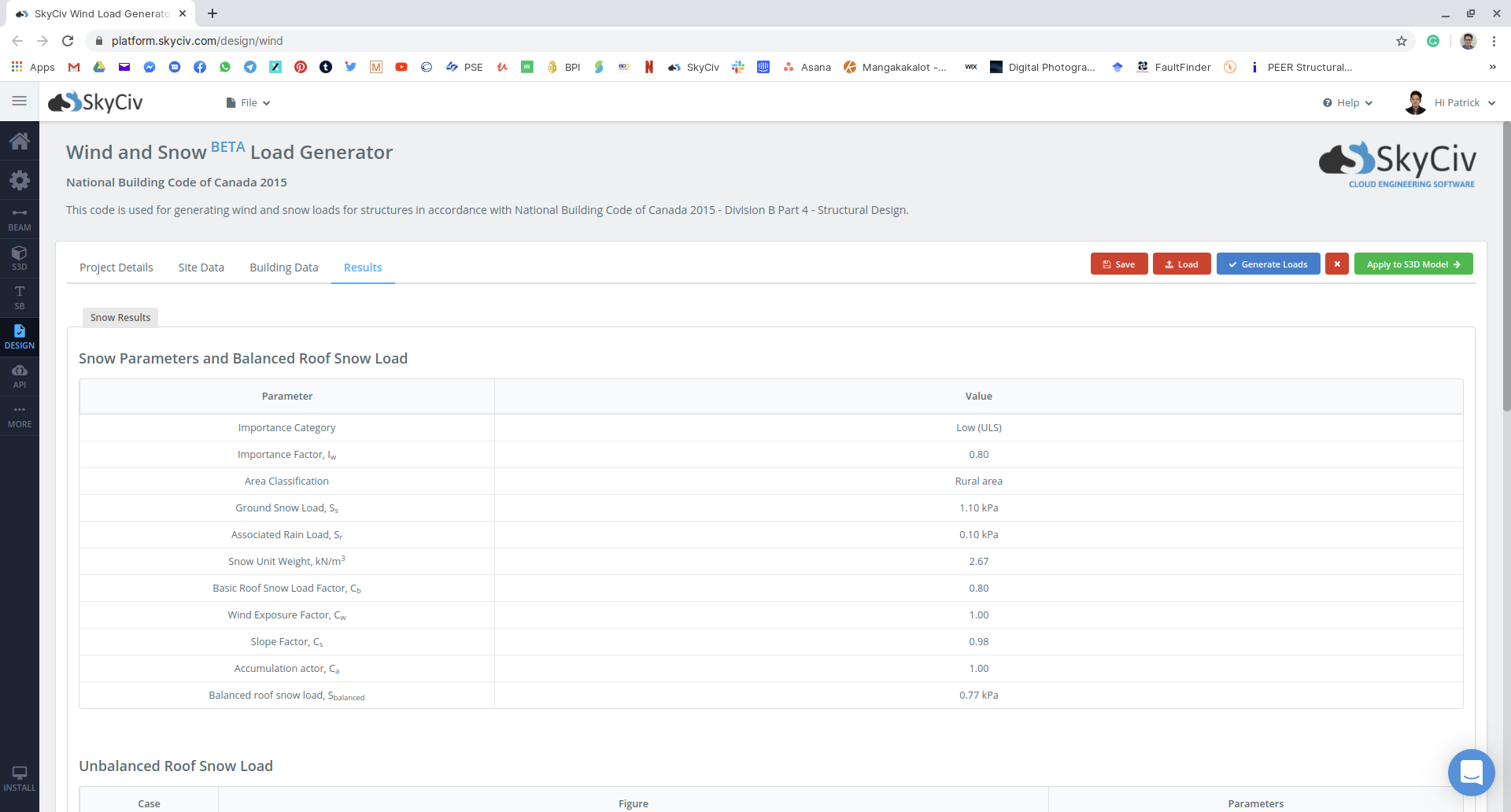Click the Load button
The width and height of the screenshot is (1511, 812).
(1182, 264)
